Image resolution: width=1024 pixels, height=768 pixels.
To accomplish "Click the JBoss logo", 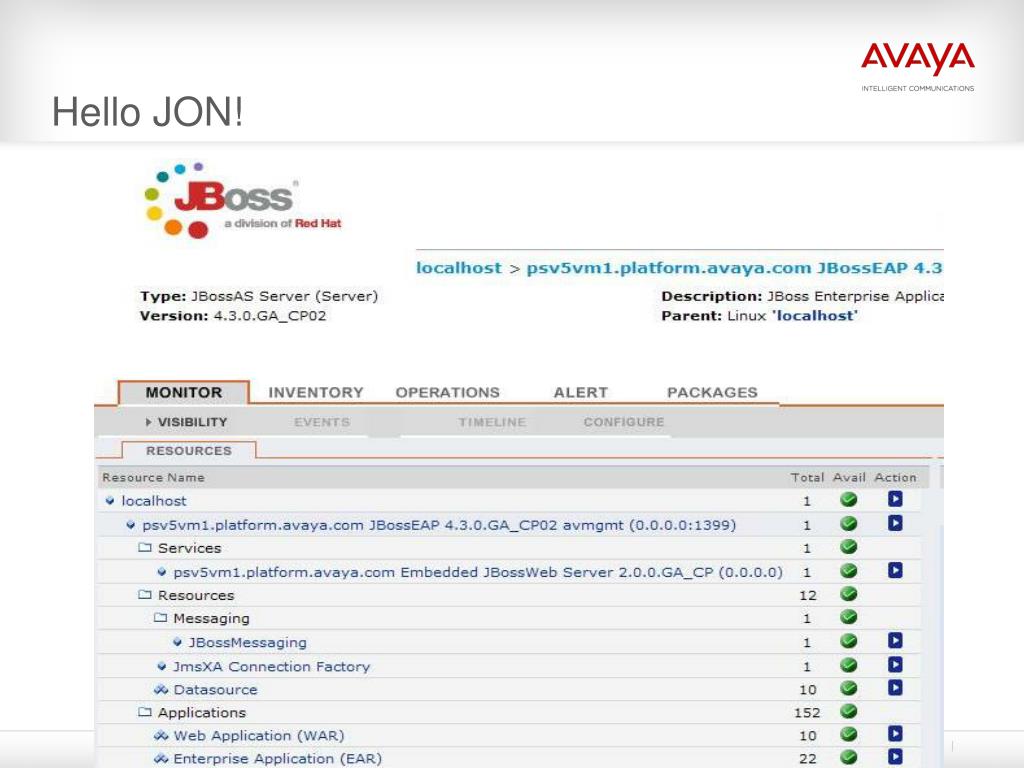I will pyautogui.click(x=242, y=200).
